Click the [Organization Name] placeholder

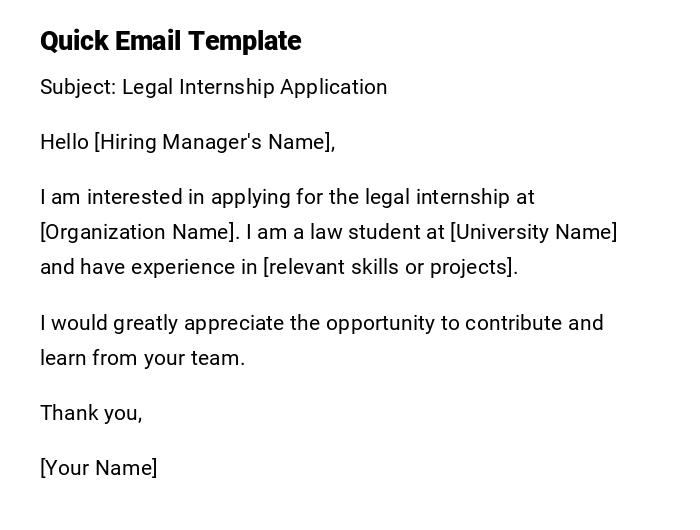tap(139, 232)
